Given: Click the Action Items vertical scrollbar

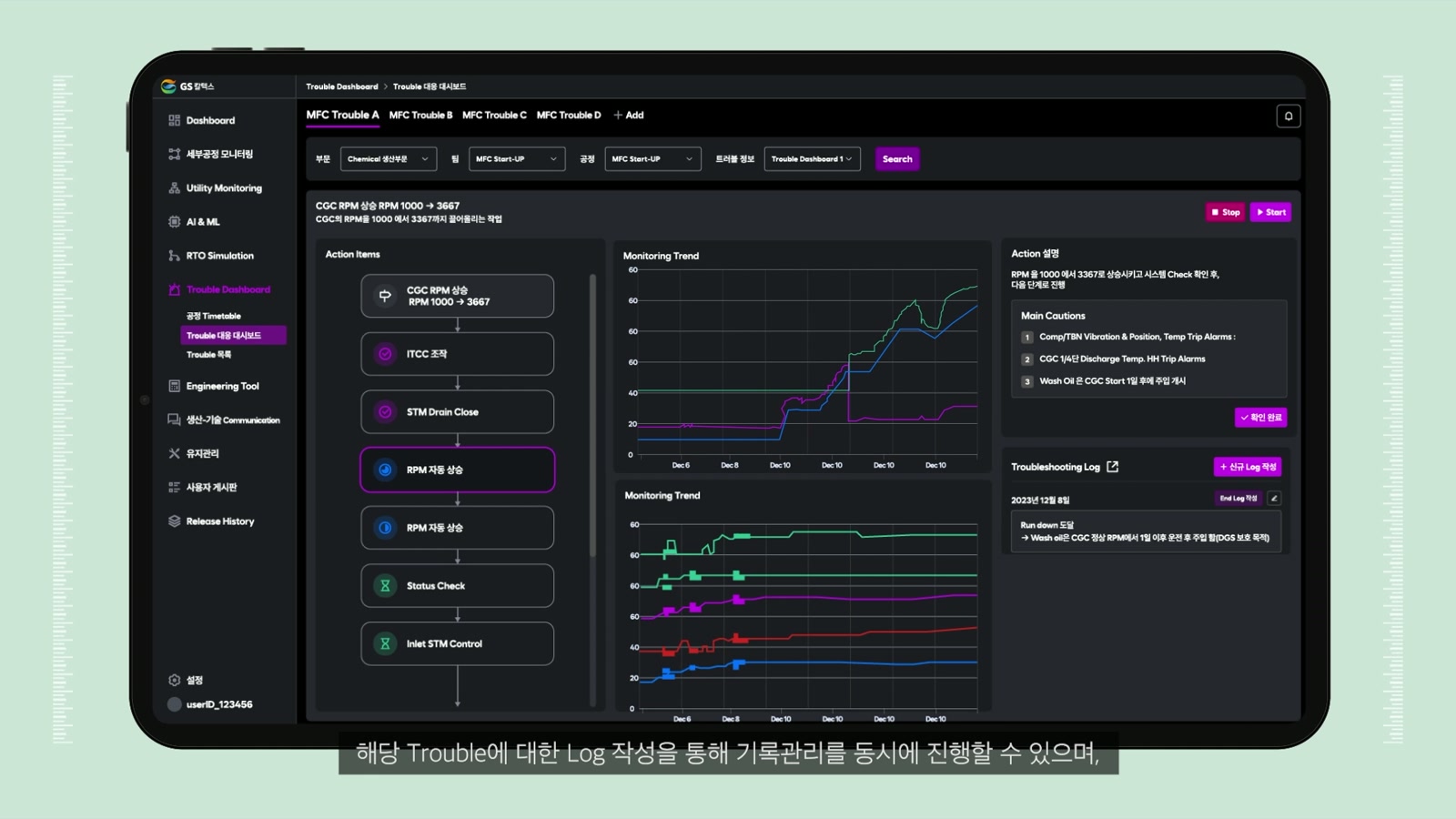Looking at the screenshot, I should coord(592,415).
